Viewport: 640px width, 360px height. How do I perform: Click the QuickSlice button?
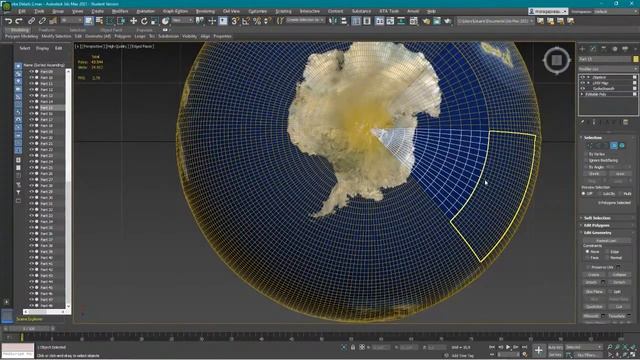[x=594, y=307]
